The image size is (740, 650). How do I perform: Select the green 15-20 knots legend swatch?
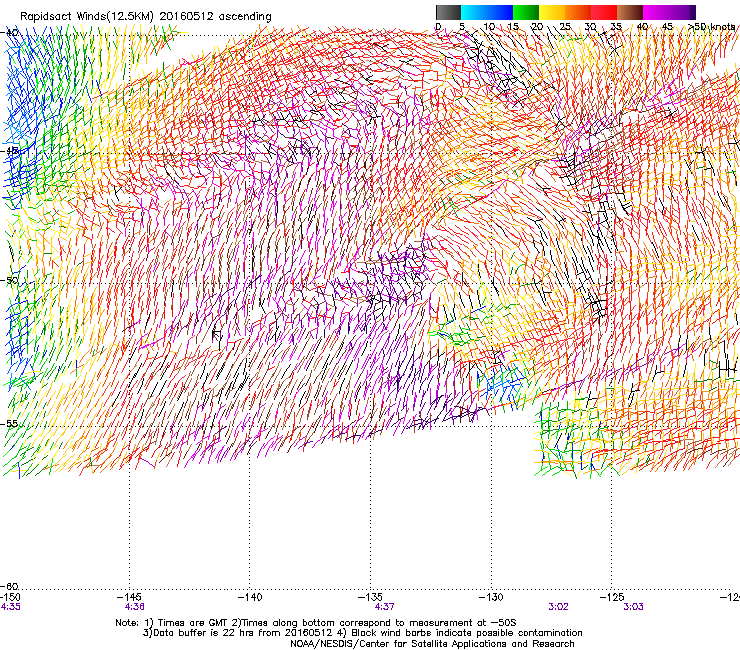pos(526,12)
